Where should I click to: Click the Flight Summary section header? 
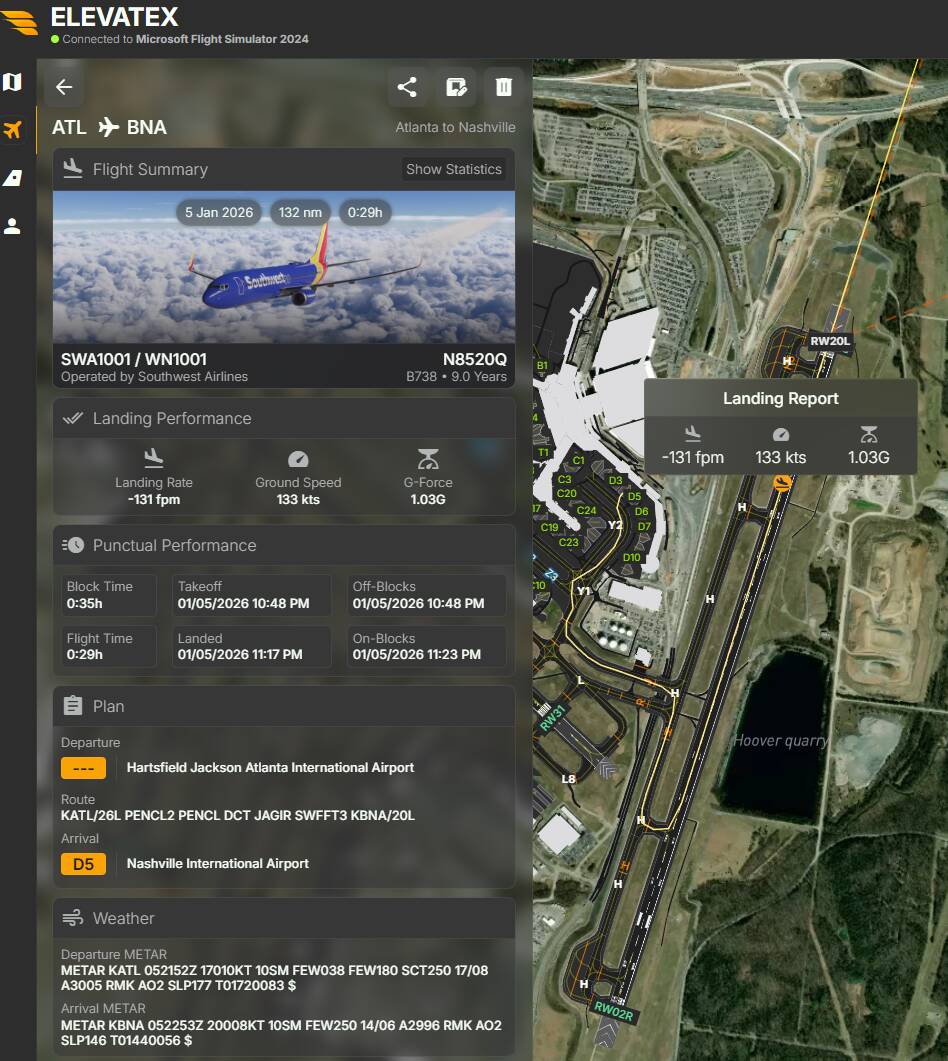click(150, 169)
